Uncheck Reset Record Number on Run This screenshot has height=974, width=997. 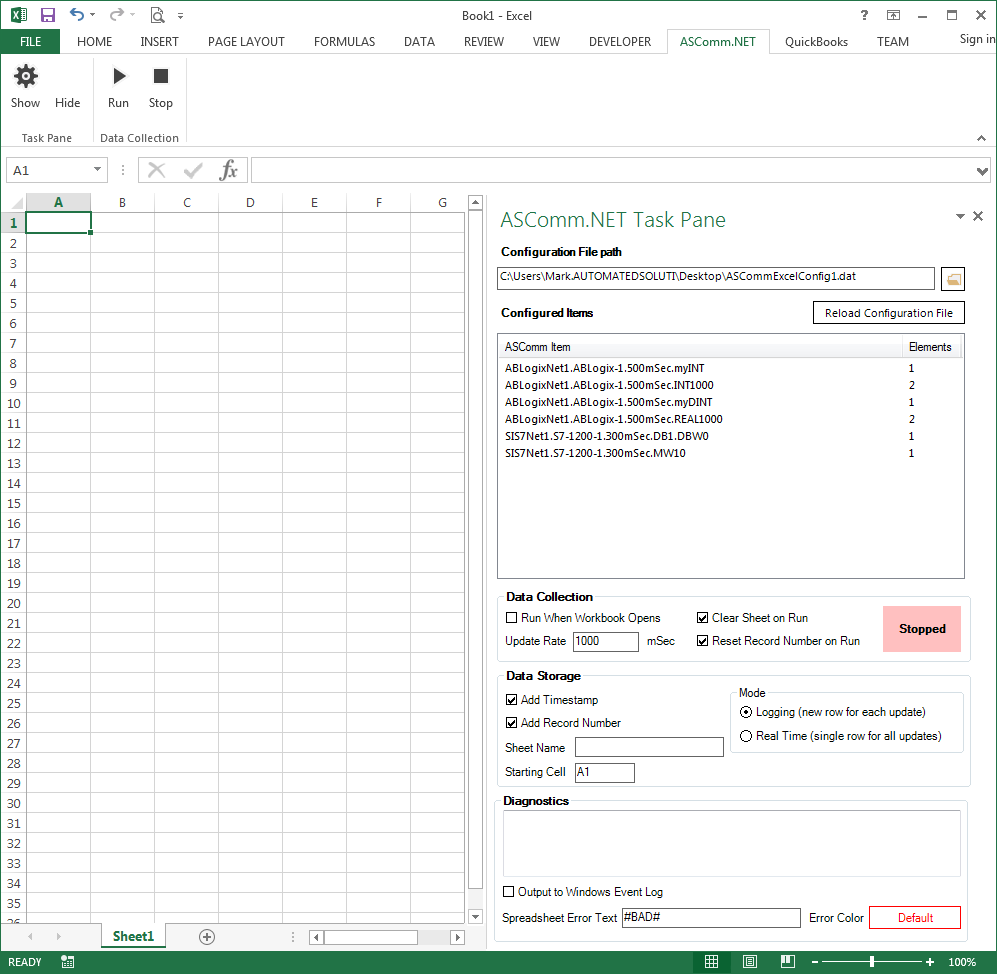(x=702, y=641)
